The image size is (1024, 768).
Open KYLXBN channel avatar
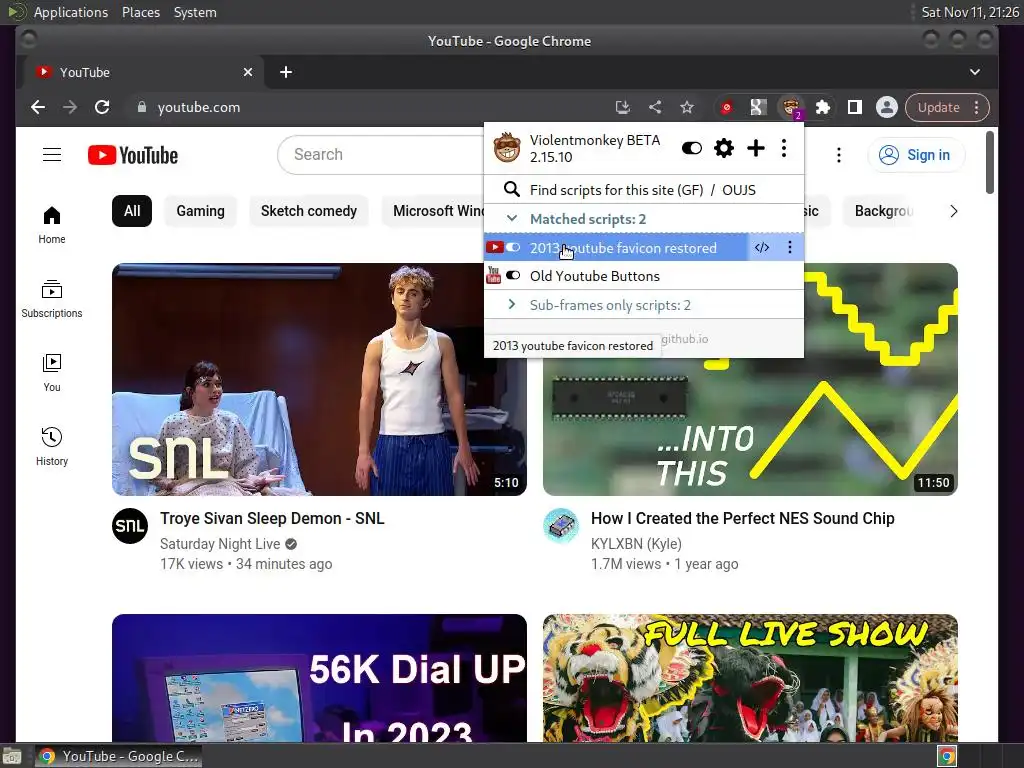(x=561, y=526)
